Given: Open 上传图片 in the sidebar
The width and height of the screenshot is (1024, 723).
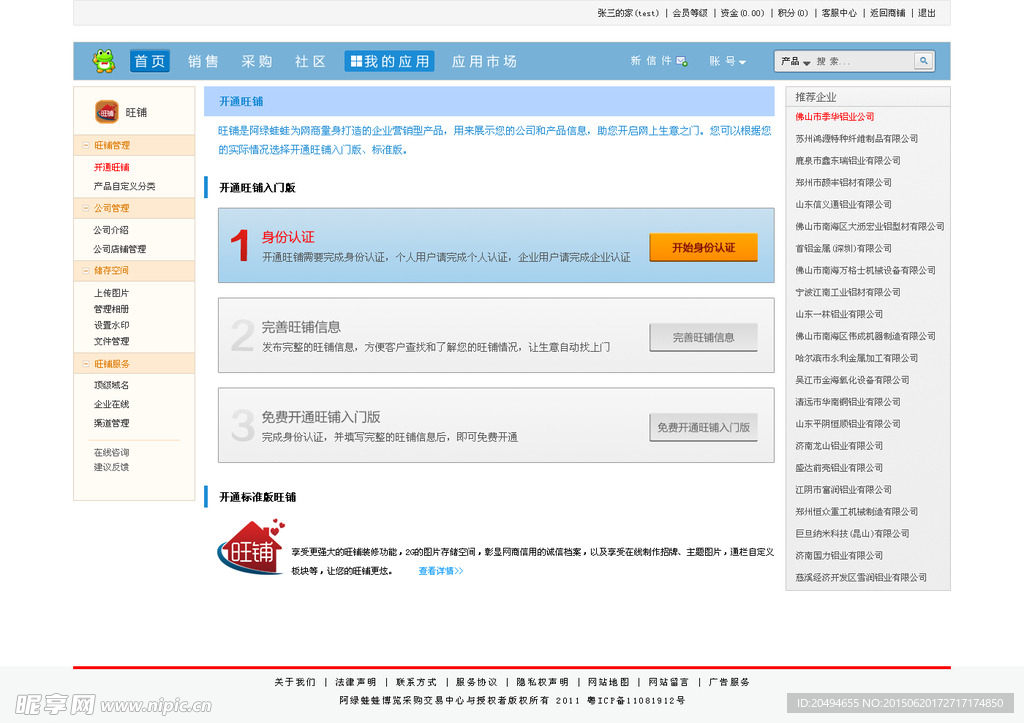Looking at the screenshot, I should pos(111,293).
